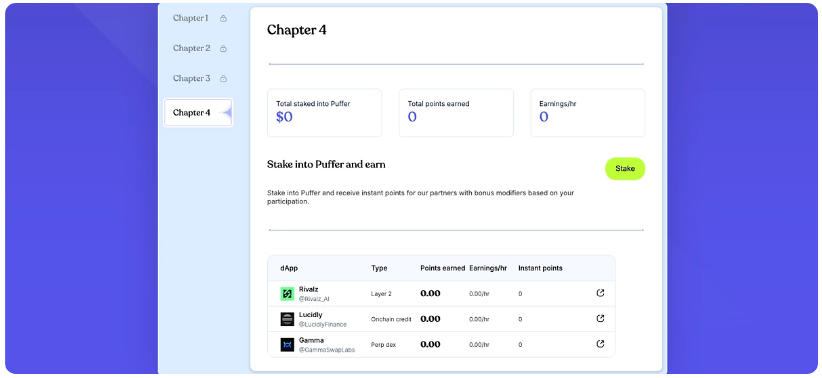Open the @LucidlyFinance handle link

(323, 325)
